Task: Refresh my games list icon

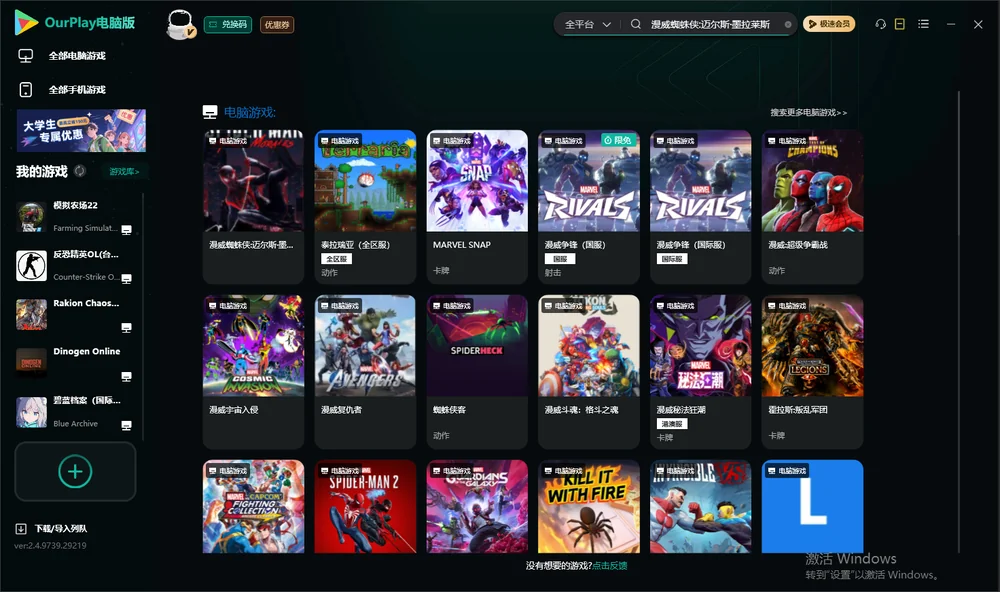Action: pos(80,171)
